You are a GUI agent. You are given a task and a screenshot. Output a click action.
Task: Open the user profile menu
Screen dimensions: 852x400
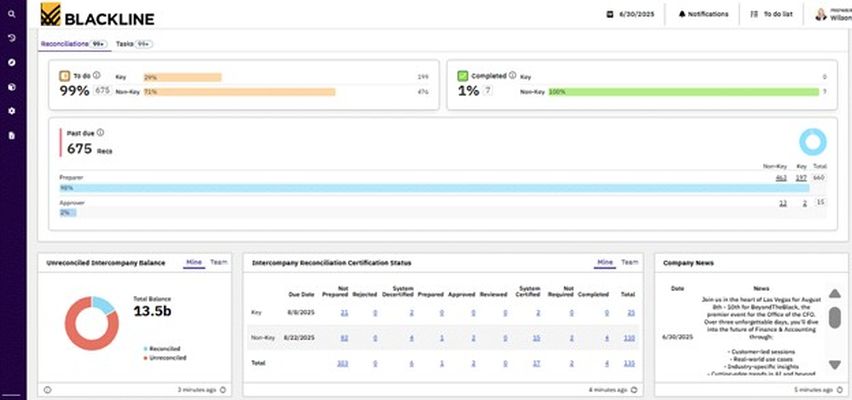(832, 14)
